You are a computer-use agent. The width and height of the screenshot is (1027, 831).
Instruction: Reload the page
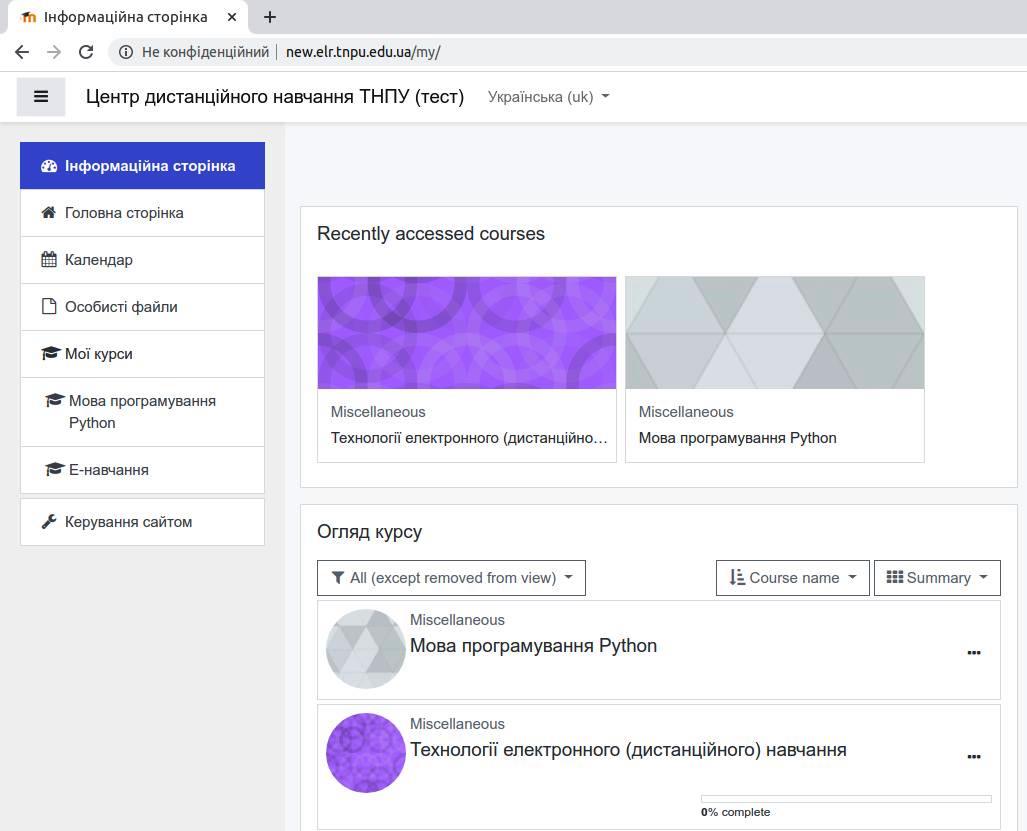(85, 52)
